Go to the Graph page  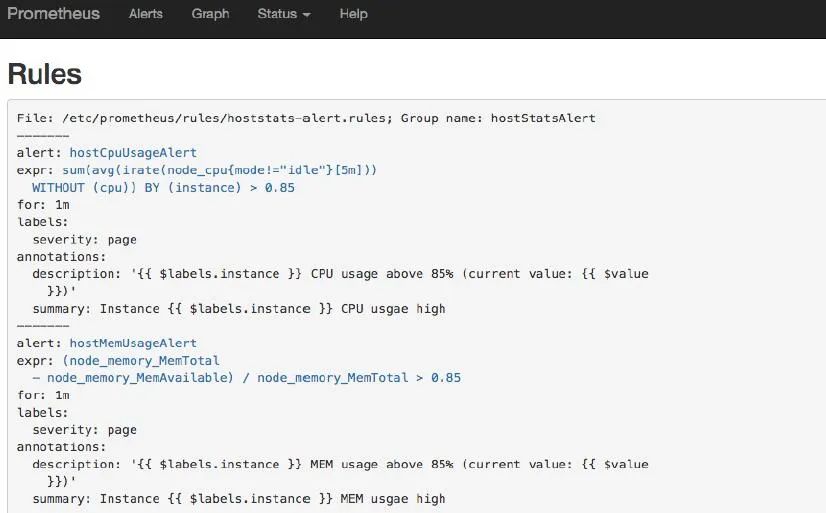(210, 14)
